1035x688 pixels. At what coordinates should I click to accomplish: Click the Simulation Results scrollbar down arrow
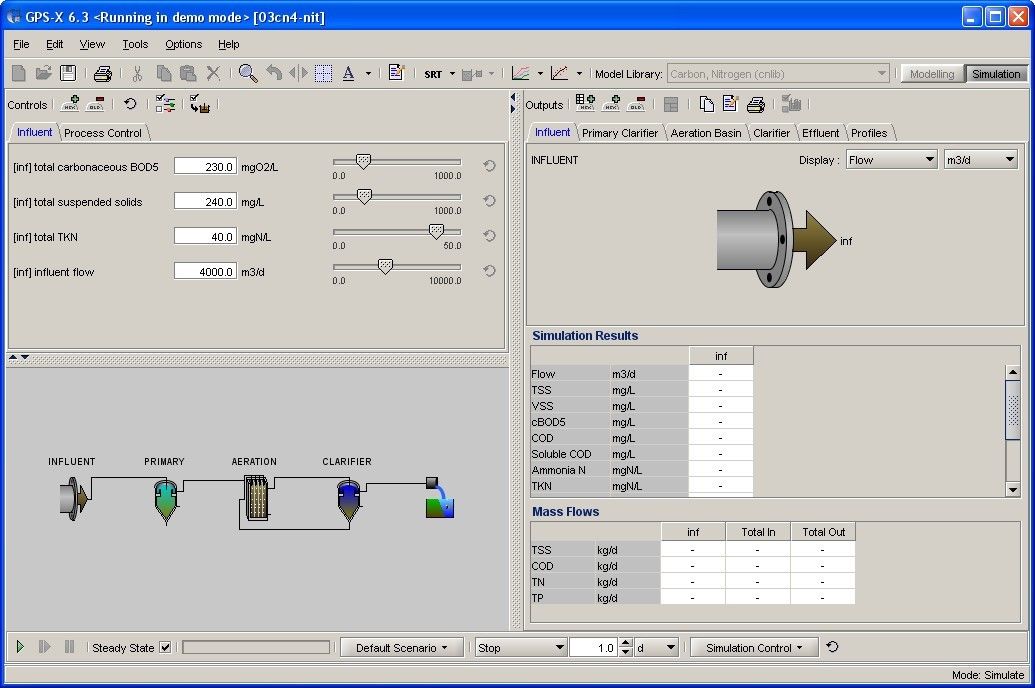1013,489
